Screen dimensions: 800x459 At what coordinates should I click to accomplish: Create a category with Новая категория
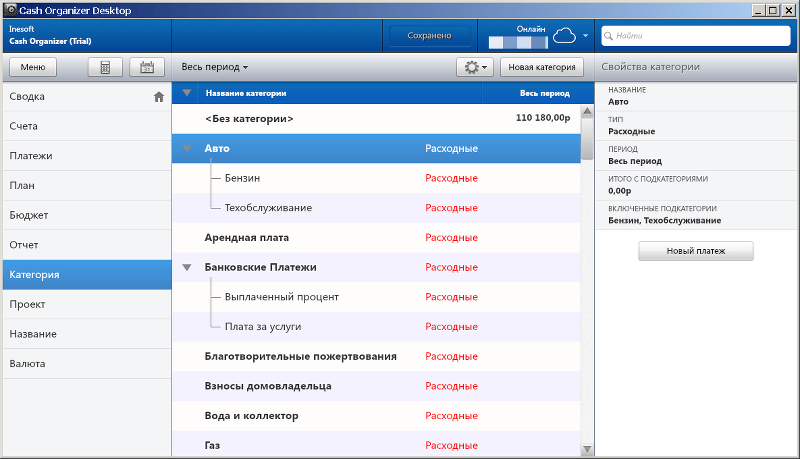click(542, 67)
